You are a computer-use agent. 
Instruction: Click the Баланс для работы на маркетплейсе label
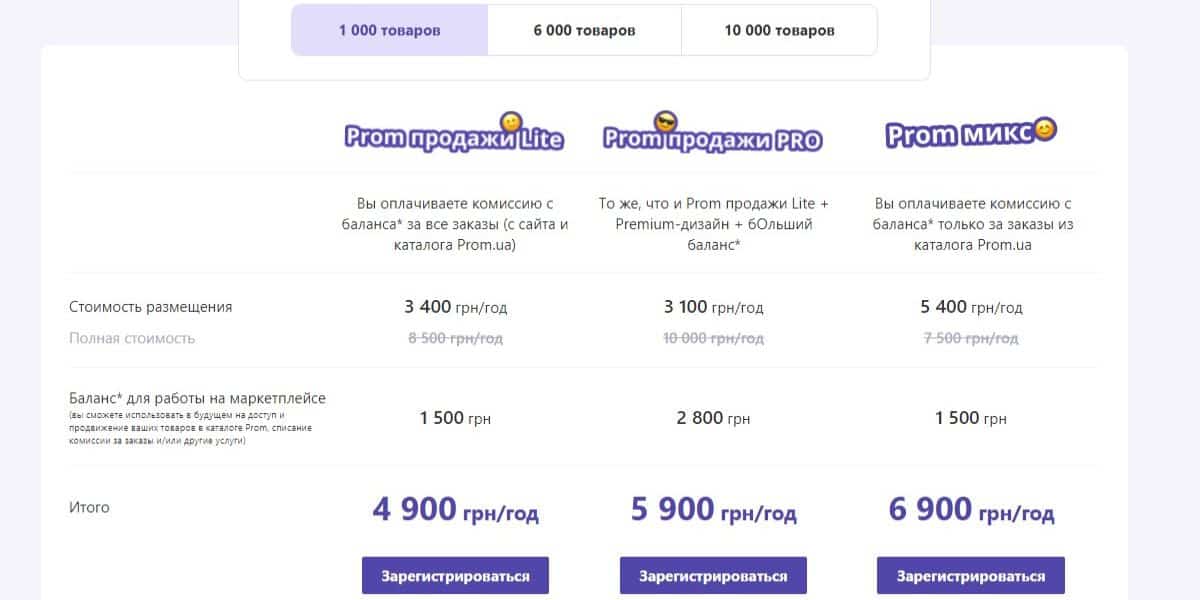pos(197,398)
